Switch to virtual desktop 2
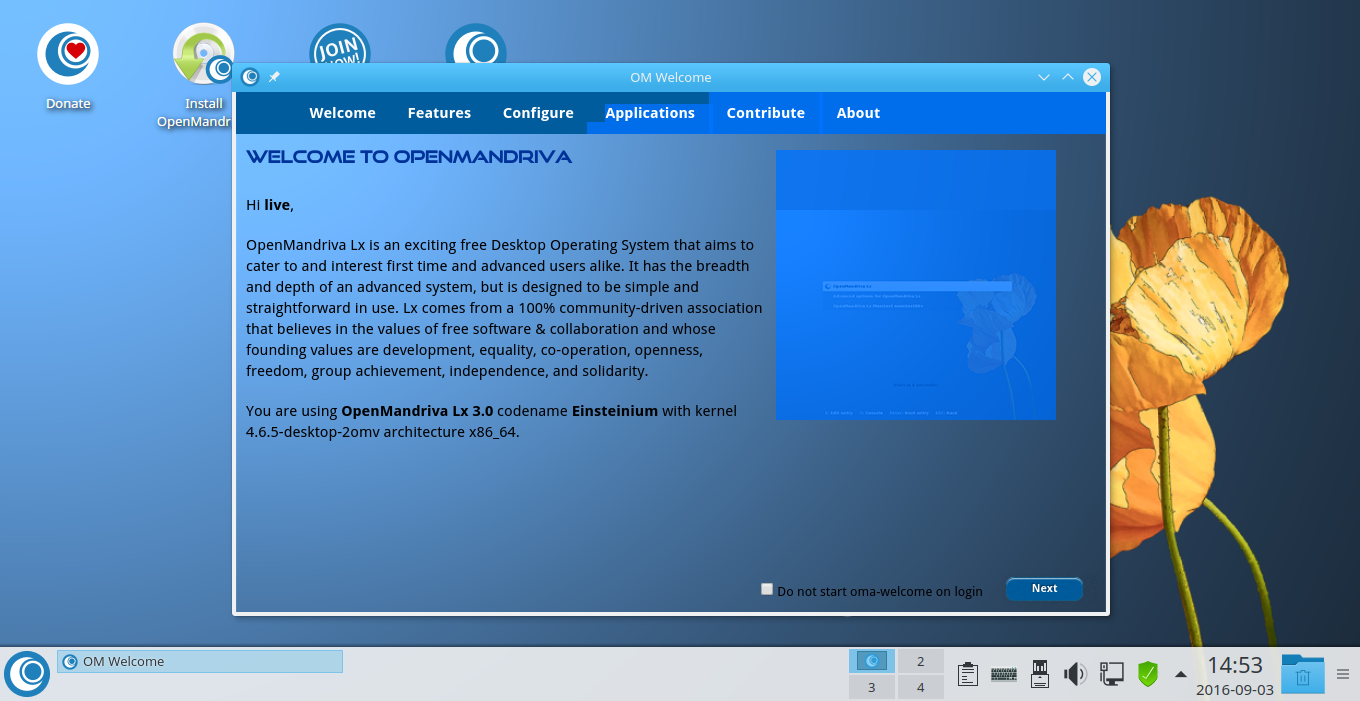This screenshot has width=1360, height=701. click(920, 661)
